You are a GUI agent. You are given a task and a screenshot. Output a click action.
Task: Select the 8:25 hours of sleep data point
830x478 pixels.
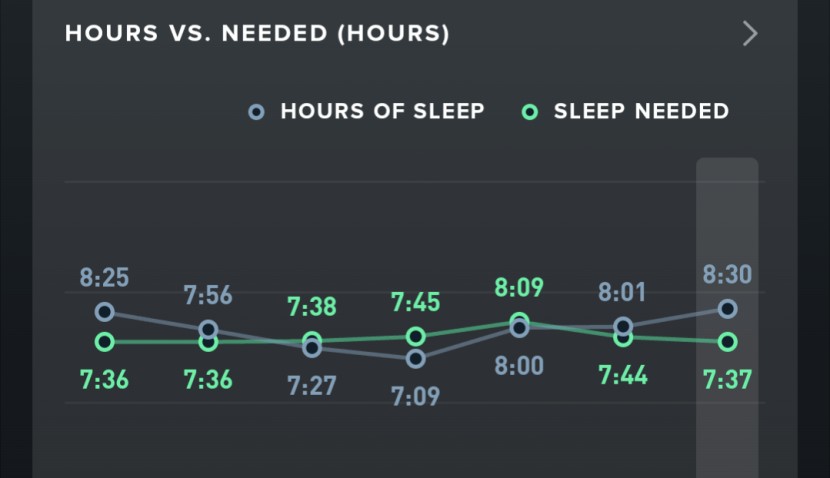104,312
